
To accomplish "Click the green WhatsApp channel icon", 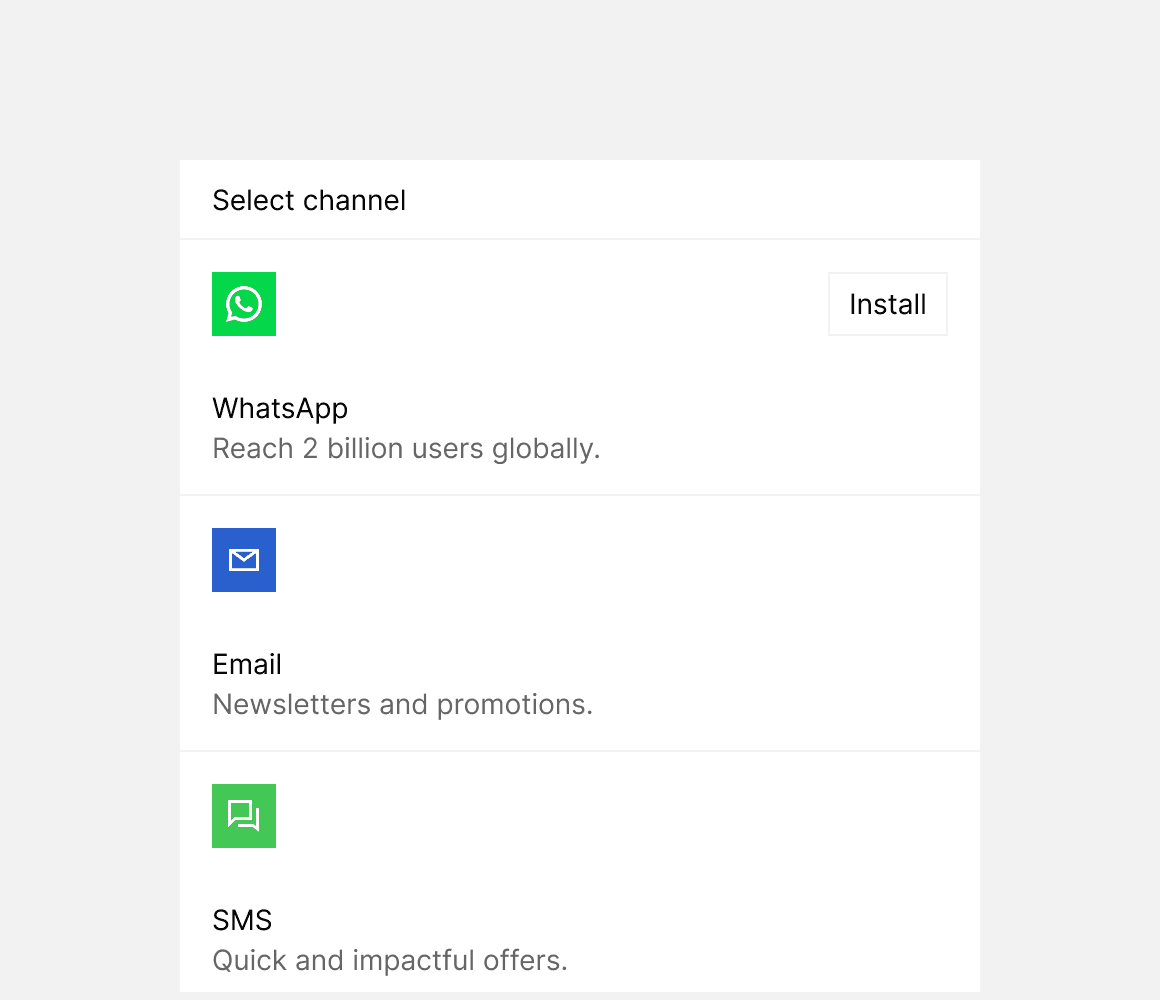I will coord(244,304).
